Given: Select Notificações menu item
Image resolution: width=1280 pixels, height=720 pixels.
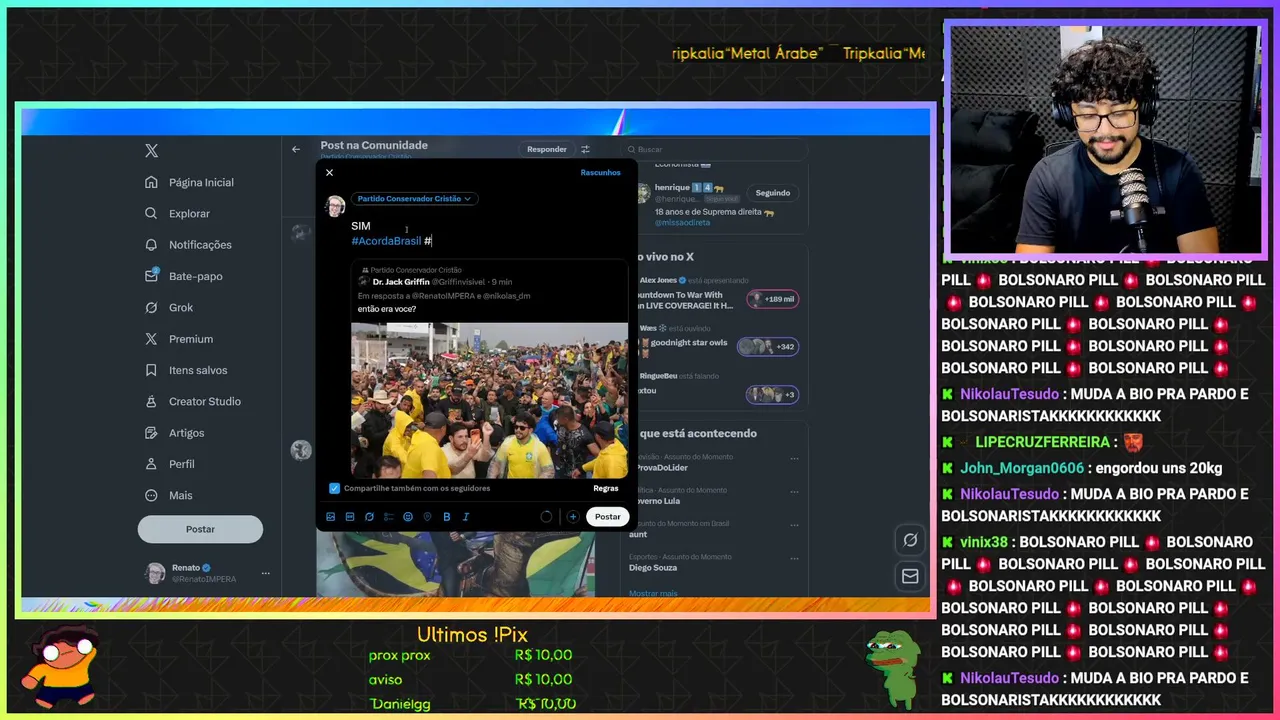Looking at the screenshot, I should pyautogui.click(x=200, y=244).
